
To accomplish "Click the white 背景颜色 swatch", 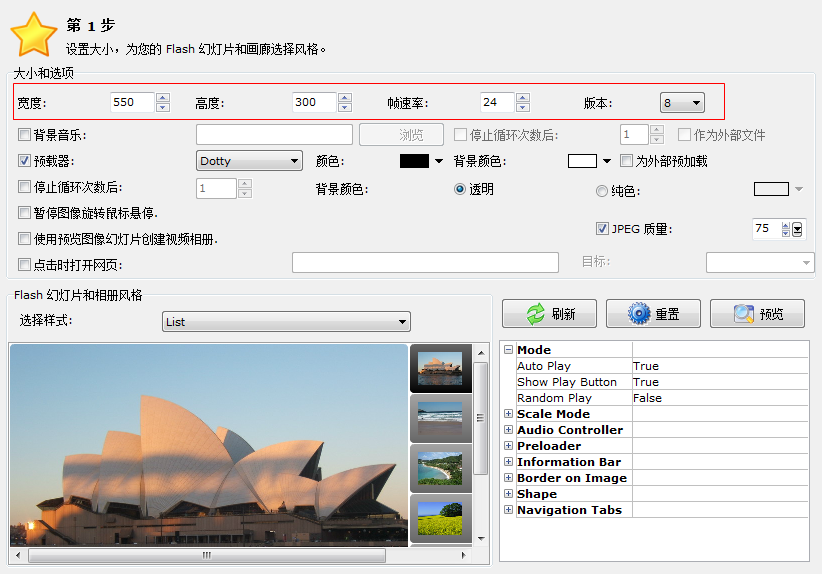I will (582, 161).
